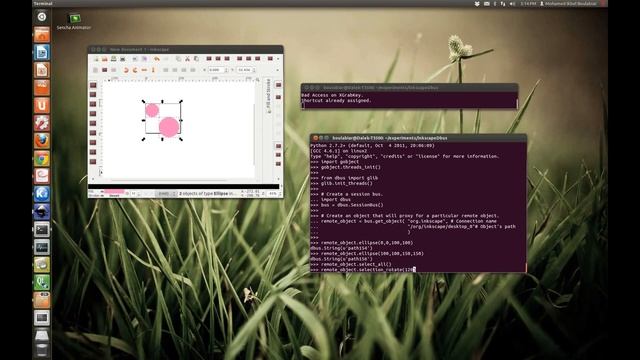
Task: Rotate selection counter-clockwise in Inkscape
Action: tap(126, 70)
